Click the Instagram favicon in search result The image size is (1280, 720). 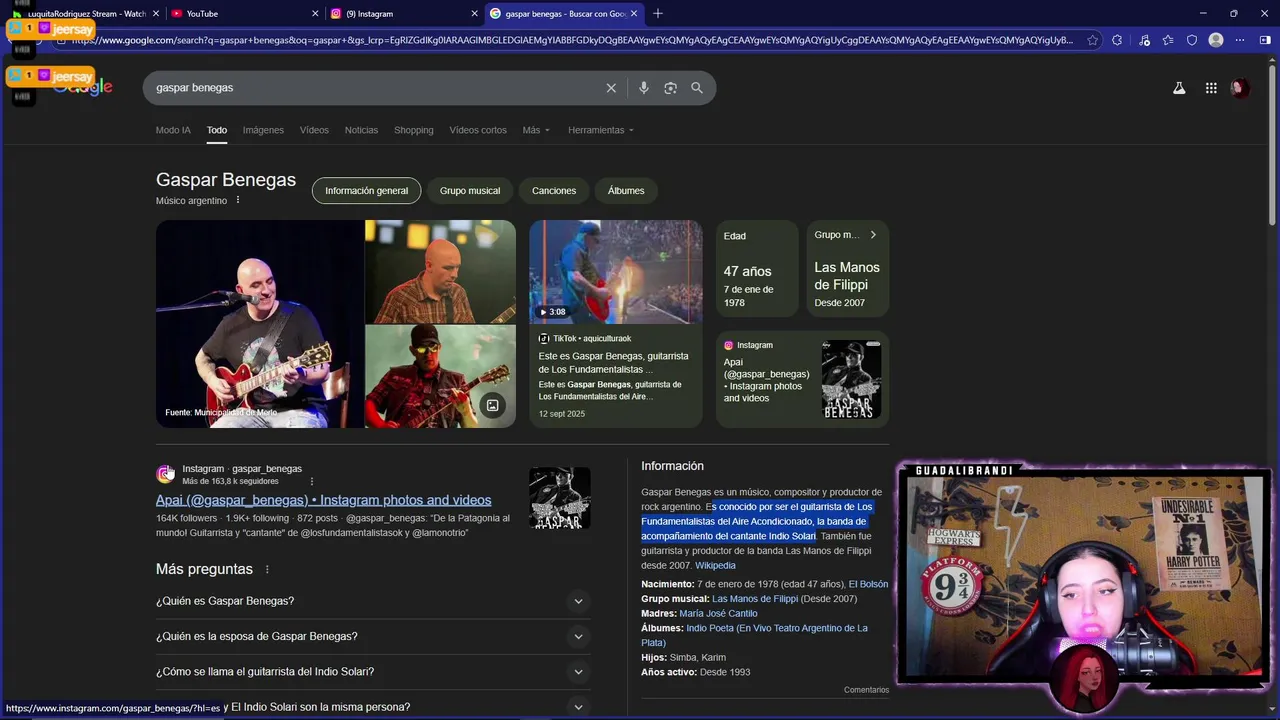[165, 474]
